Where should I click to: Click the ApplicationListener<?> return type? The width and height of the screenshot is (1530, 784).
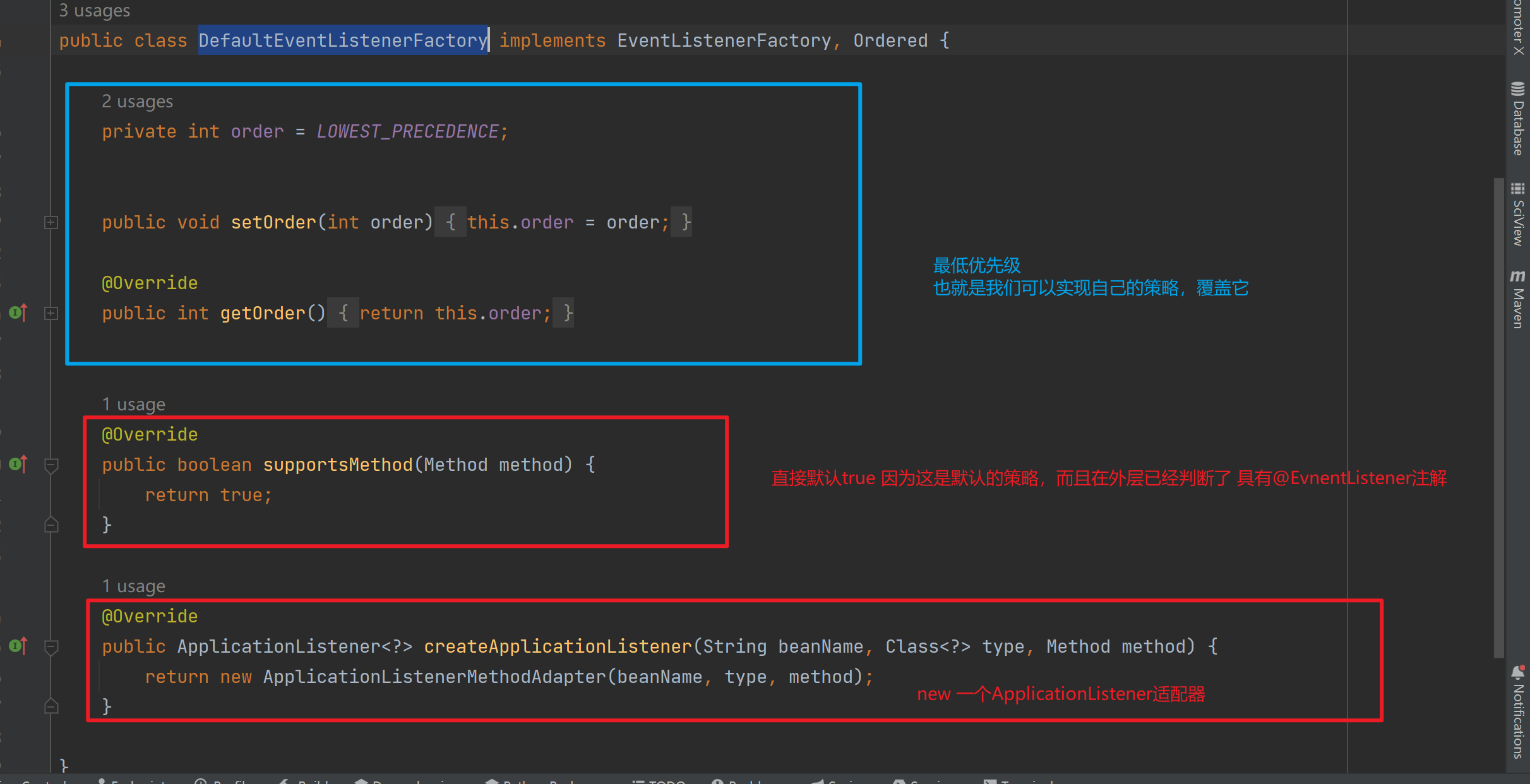point(295,646)
